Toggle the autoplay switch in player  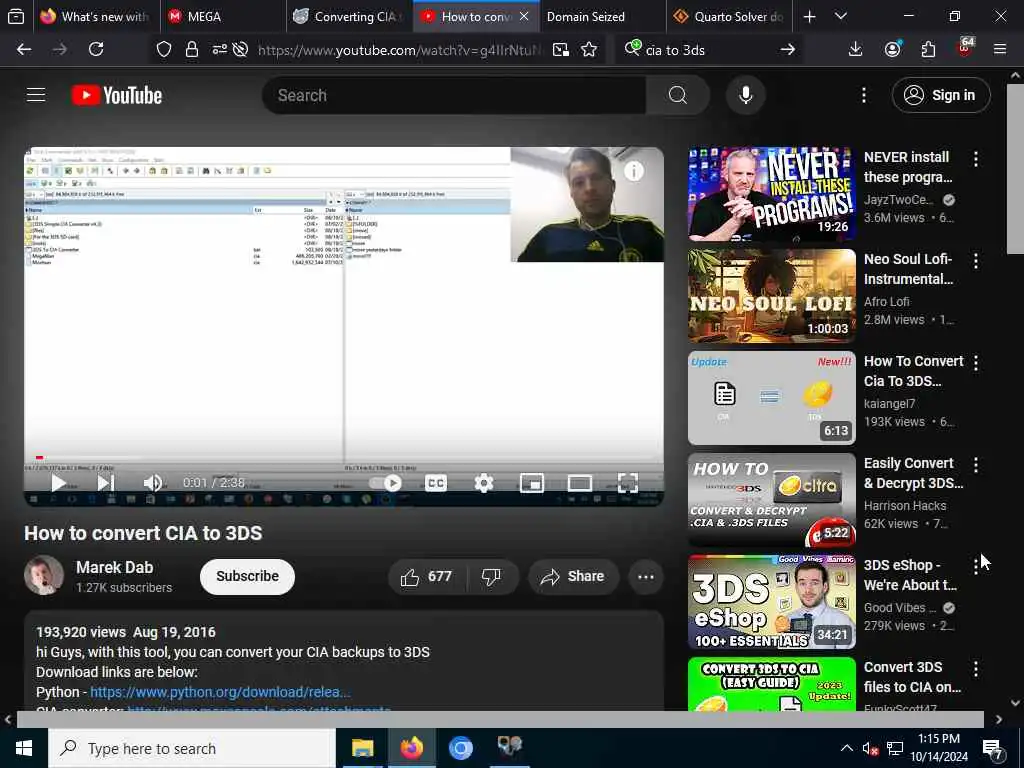(x=386, y=483)
